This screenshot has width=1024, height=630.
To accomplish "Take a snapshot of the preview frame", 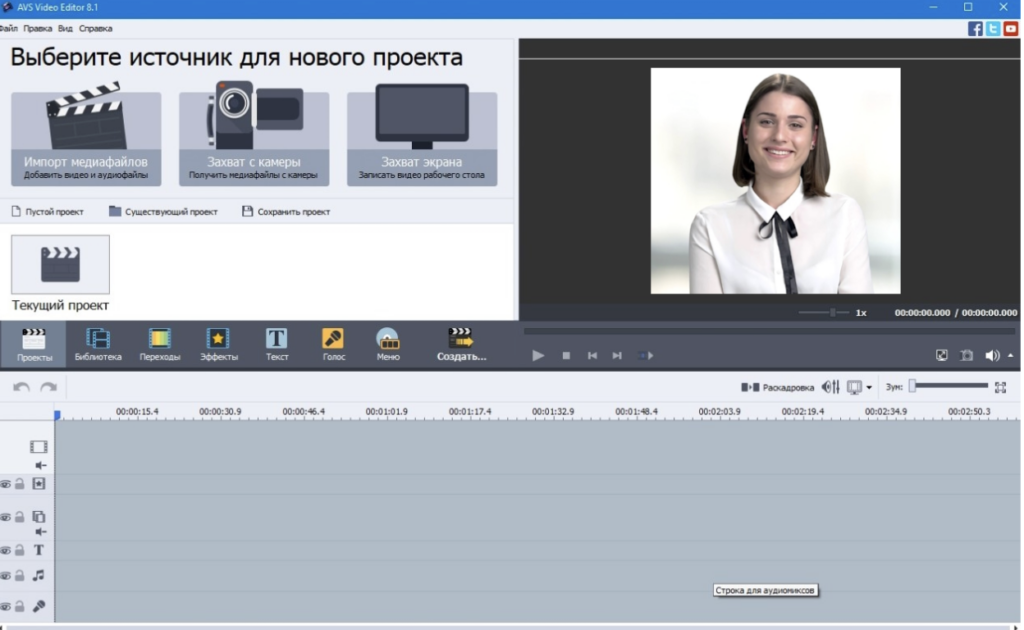I will (x=966, y=355).
